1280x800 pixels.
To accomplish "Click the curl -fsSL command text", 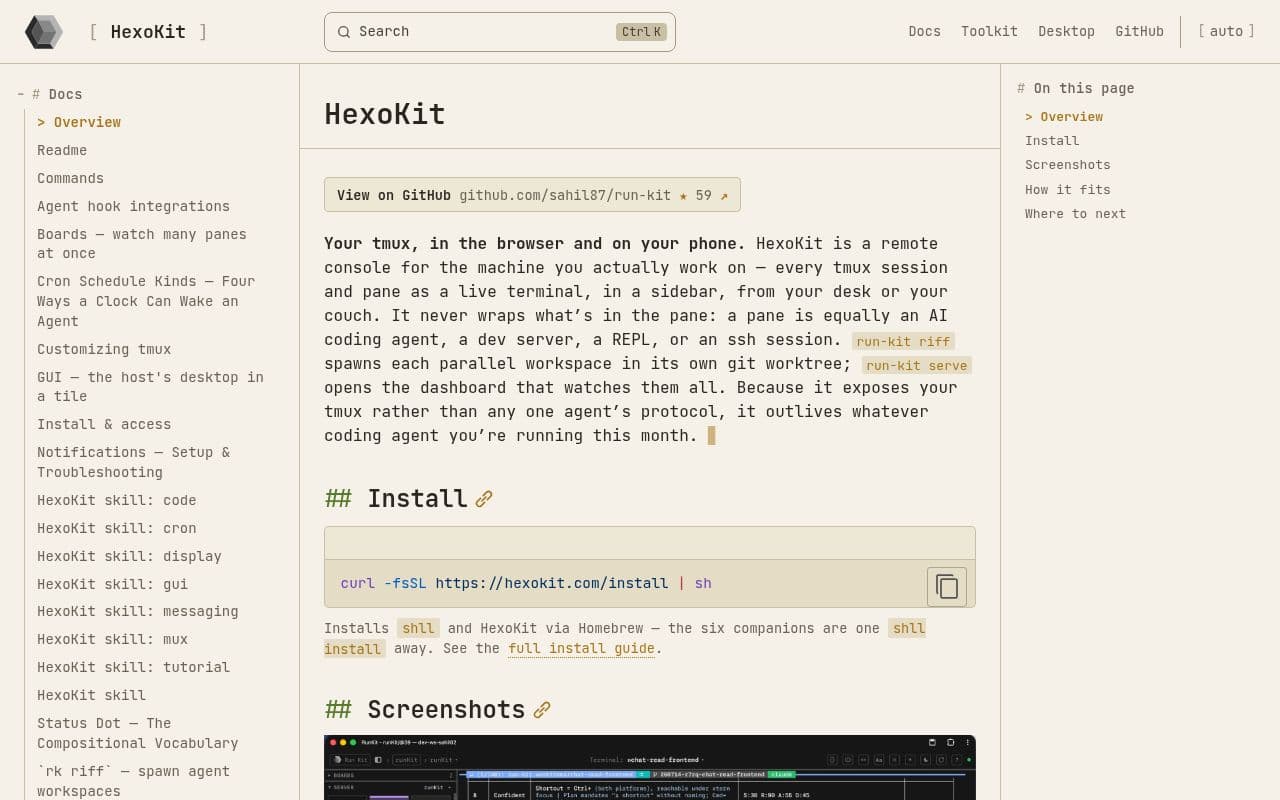I will 526,583.
